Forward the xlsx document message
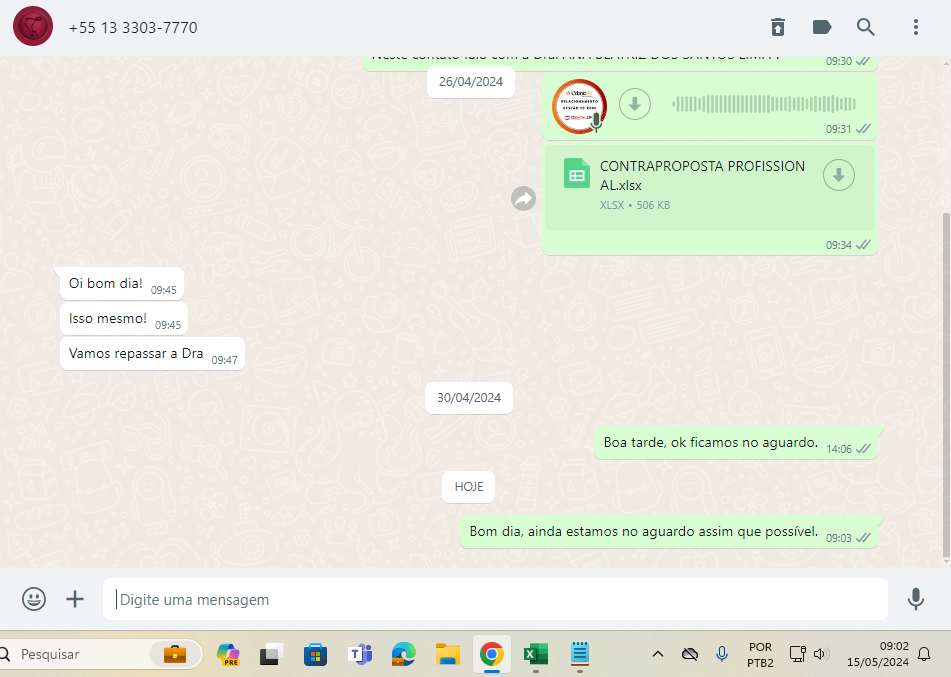The height and width of the screenshot is (677, 951). tap(523, 198)
